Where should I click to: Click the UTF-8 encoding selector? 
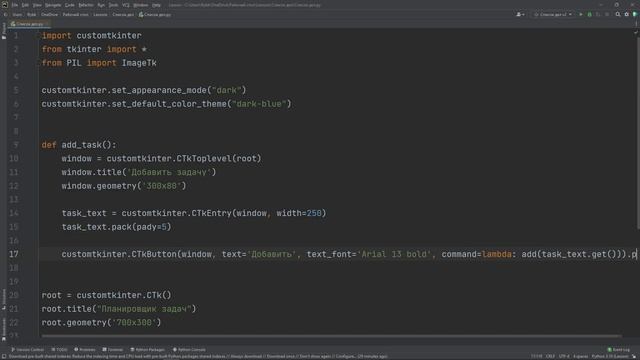(564, 357)
